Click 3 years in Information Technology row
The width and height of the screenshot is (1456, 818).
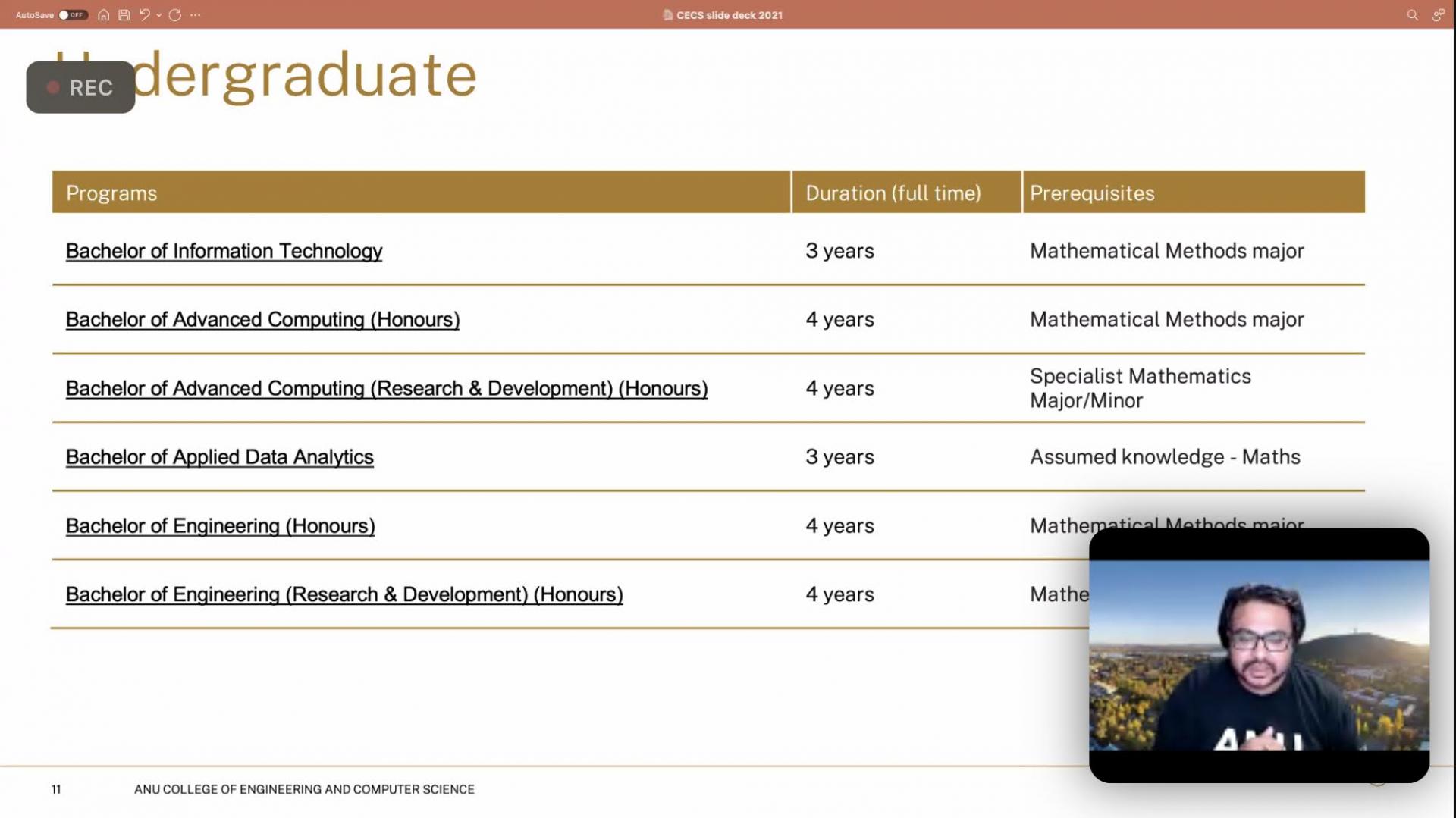839,251
